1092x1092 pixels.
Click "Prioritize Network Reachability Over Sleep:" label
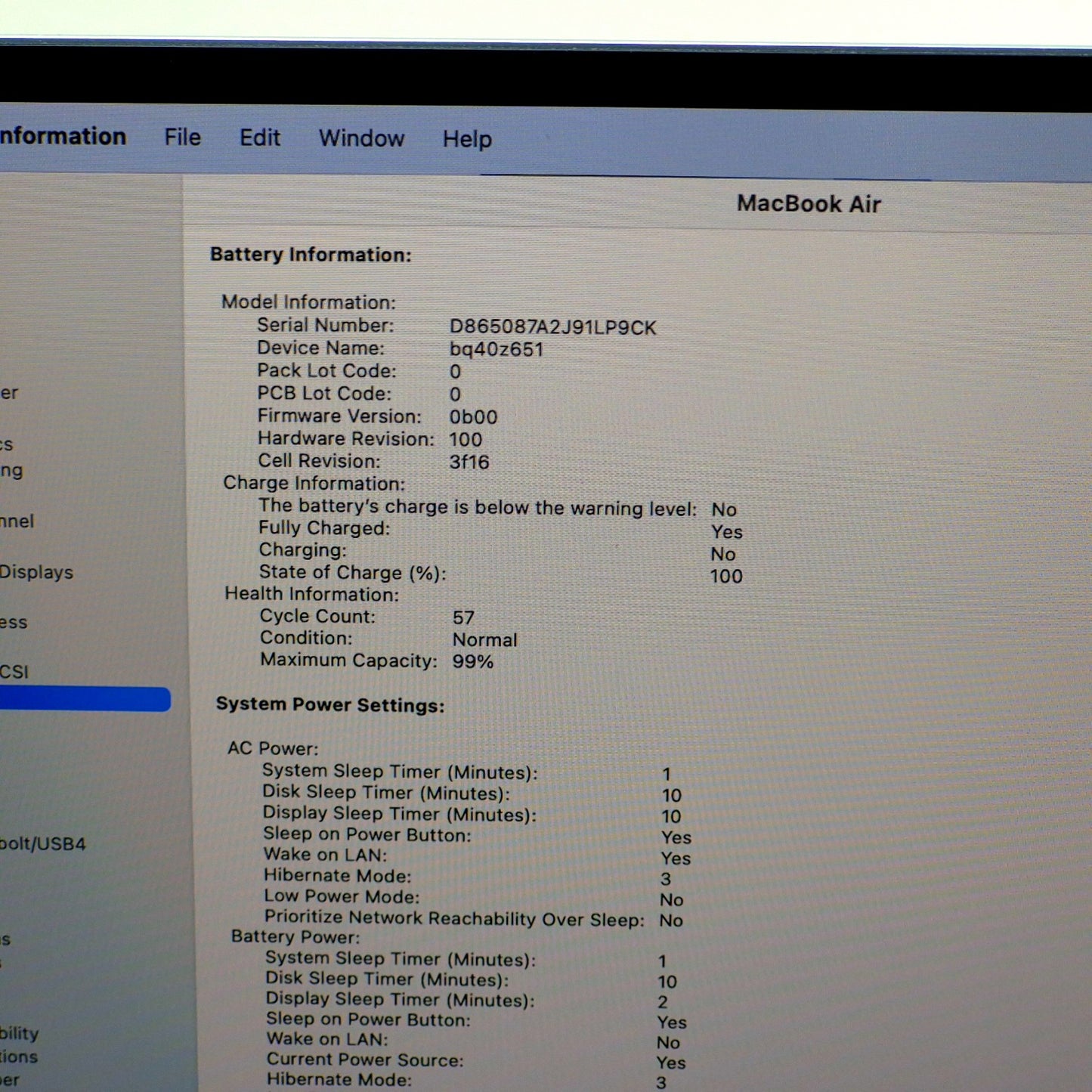(454, 918)
